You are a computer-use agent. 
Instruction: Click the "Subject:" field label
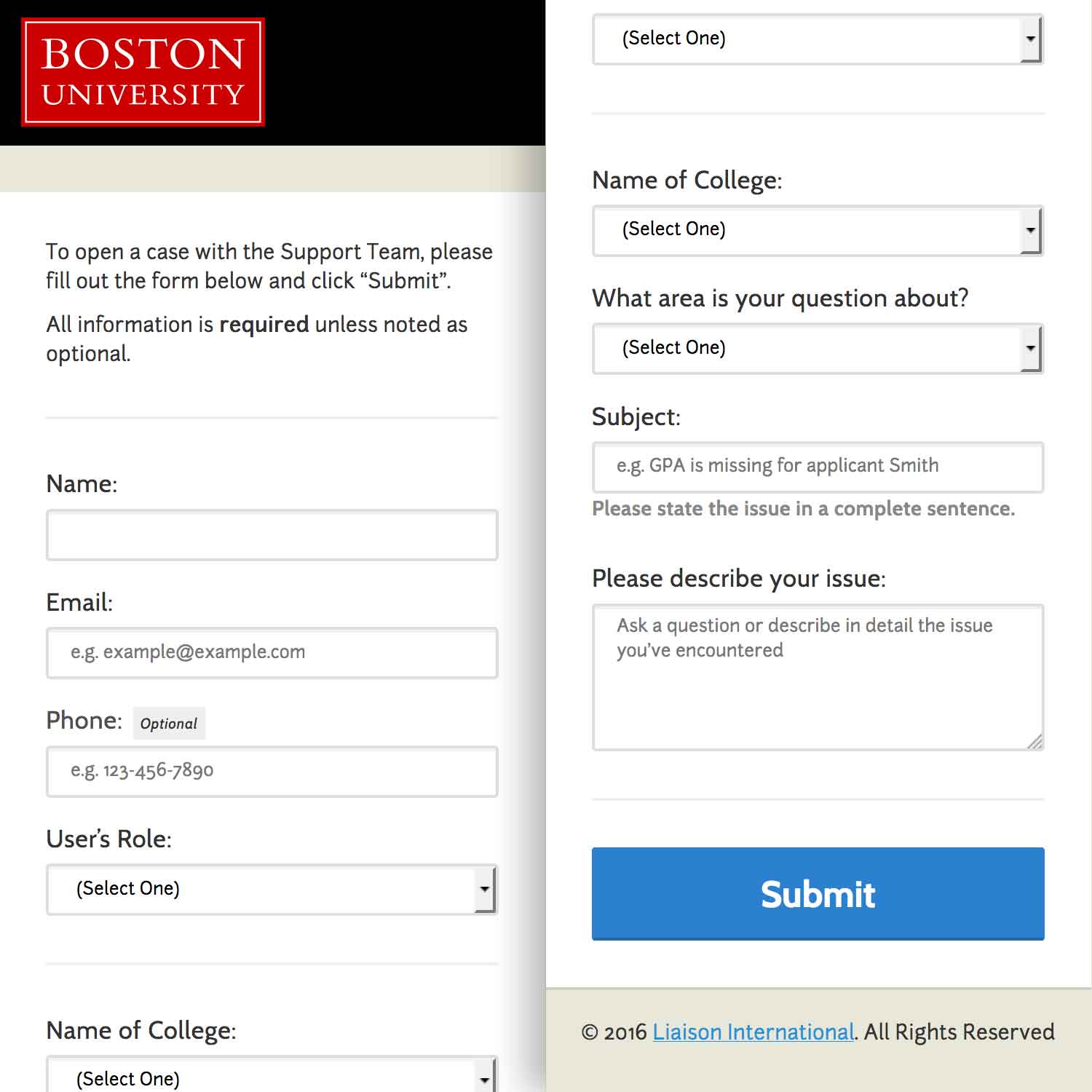[636, 417]
